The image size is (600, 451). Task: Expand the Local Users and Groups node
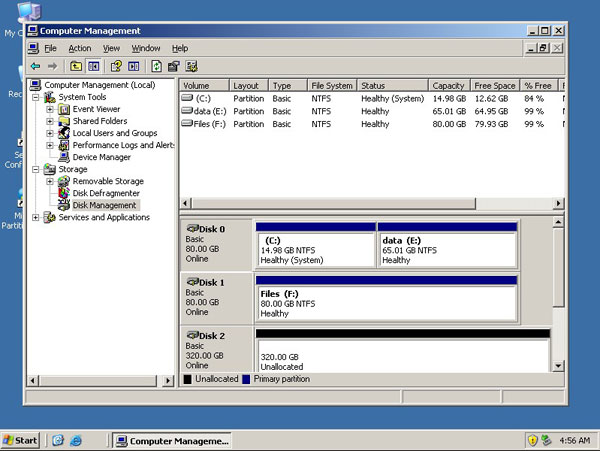pos(50,133)
